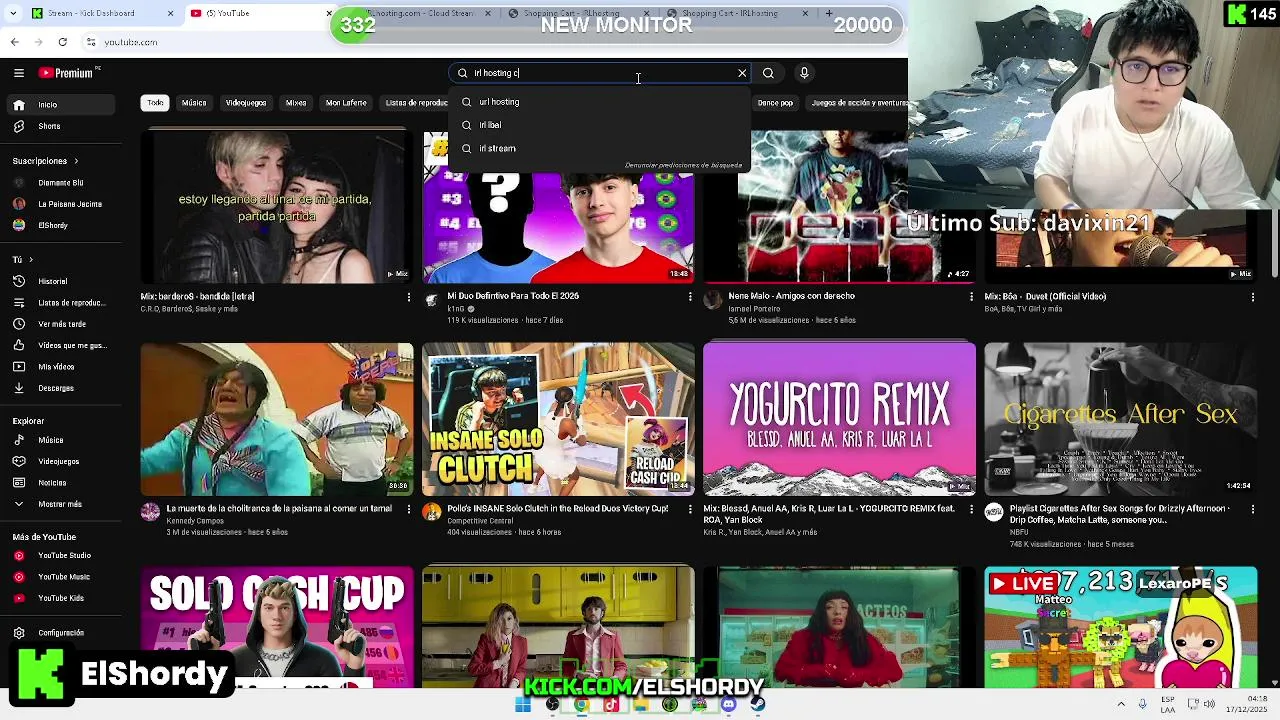Open more options for 'Mix: barderoS - bandida'
This screenshot has width=1280, height=720.
(408, 297)
